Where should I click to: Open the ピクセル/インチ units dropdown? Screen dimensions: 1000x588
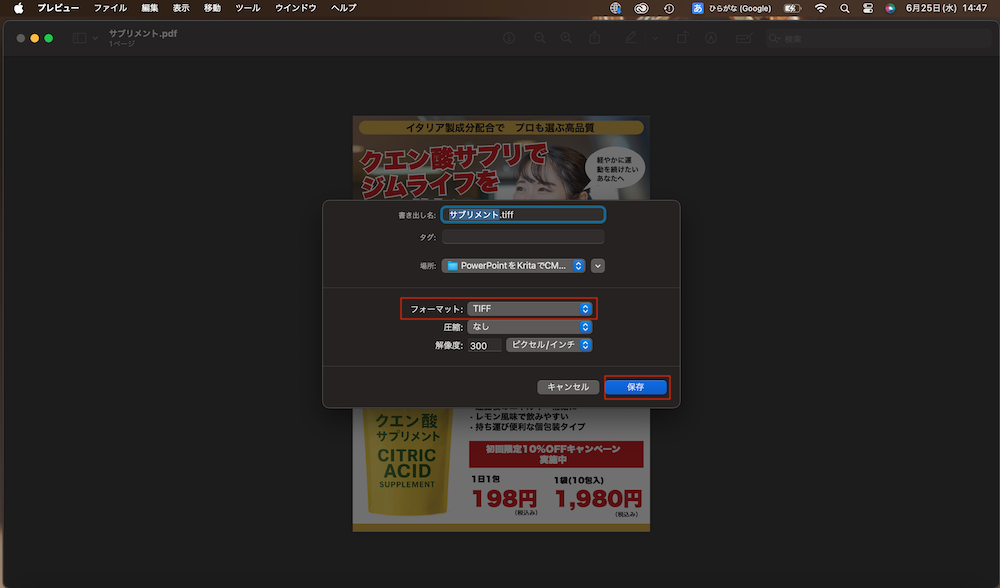pyautogui.click(x=549, y=345)
